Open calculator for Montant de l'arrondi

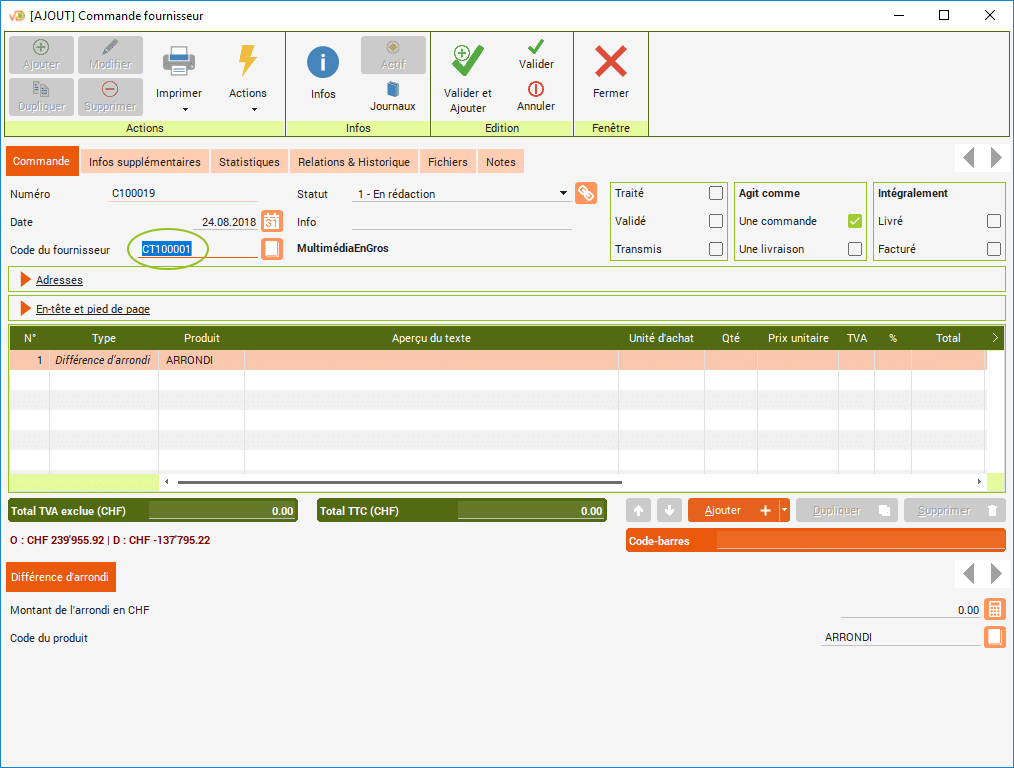coord(994,610)
